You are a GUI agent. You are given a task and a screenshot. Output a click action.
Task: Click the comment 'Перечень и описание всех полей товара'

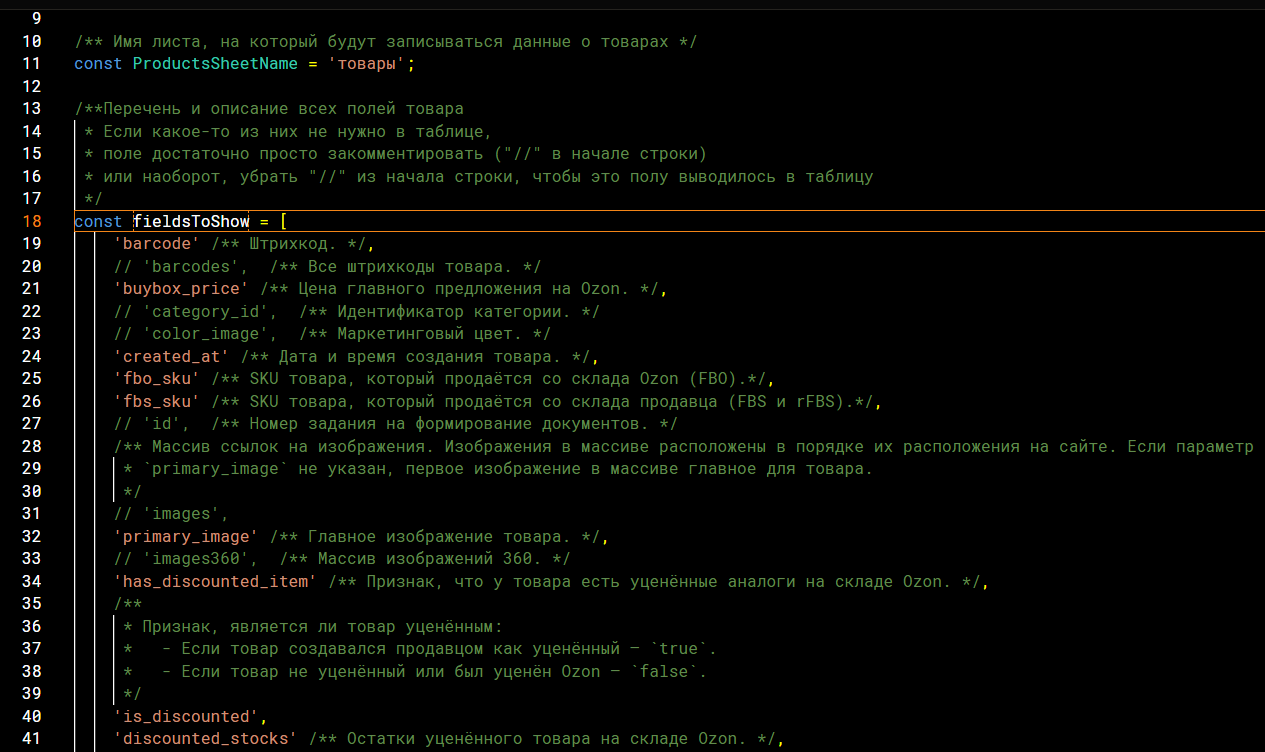tap(283, 109)
